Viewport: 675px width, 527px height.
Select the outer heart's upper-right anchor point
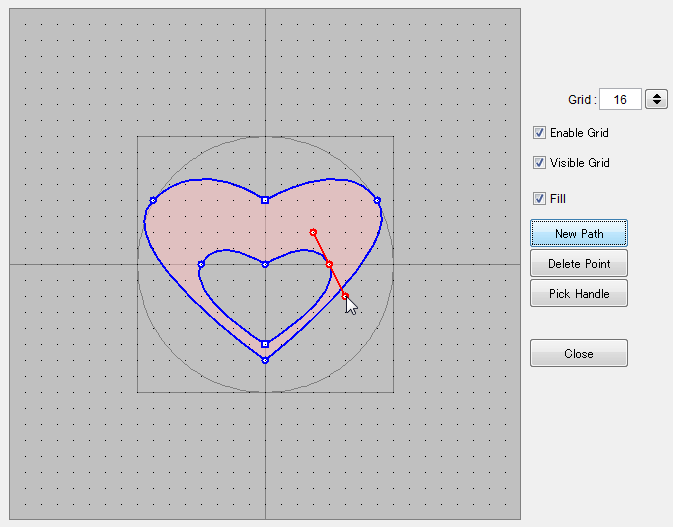pos(377,200)
